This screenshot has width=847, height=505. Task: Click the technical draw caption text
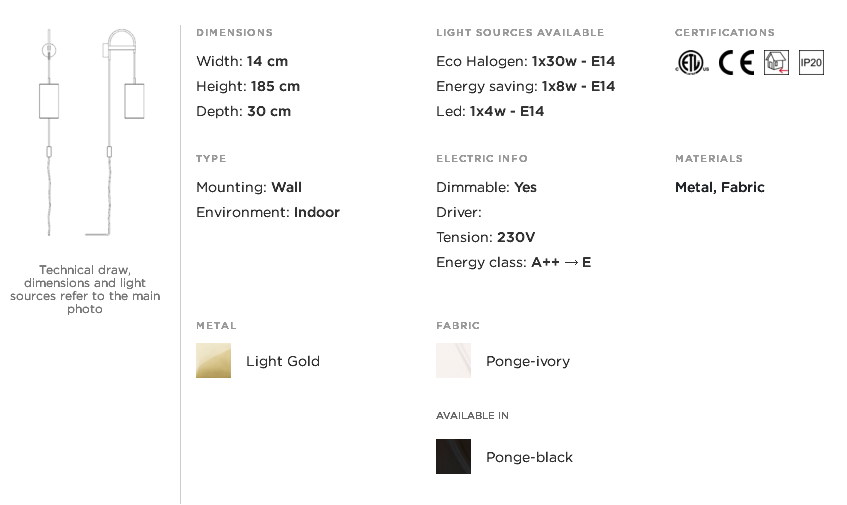pyautogui.click(x=85, y=289)
